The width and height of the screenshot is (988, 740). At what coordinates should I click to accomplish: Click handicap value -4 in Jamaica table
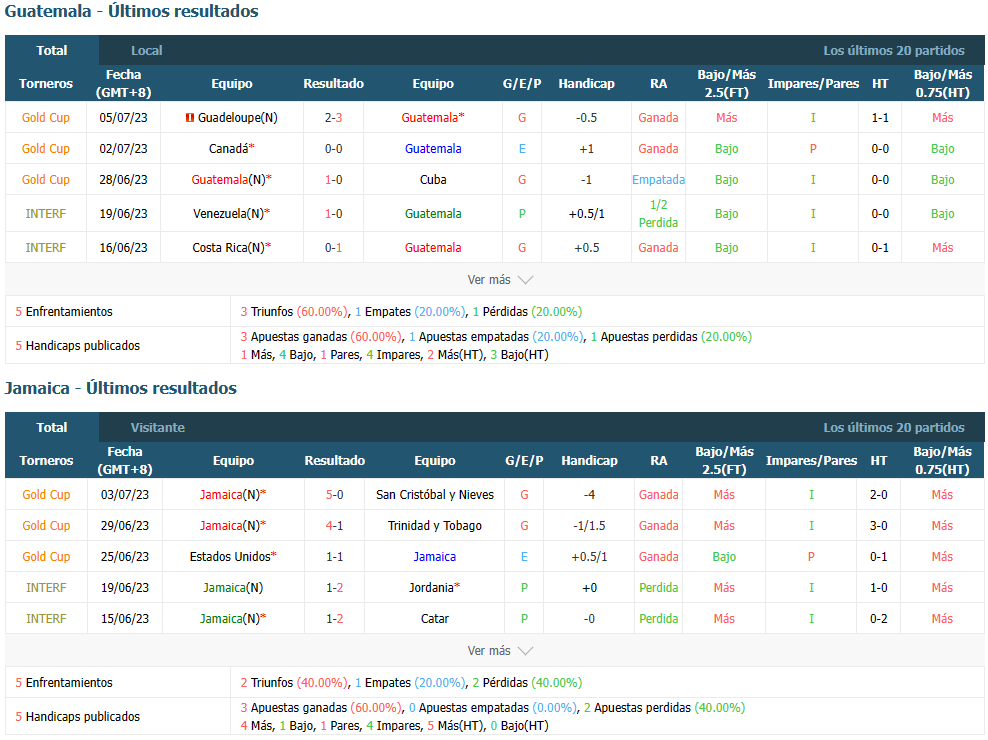tap(589, 495)
